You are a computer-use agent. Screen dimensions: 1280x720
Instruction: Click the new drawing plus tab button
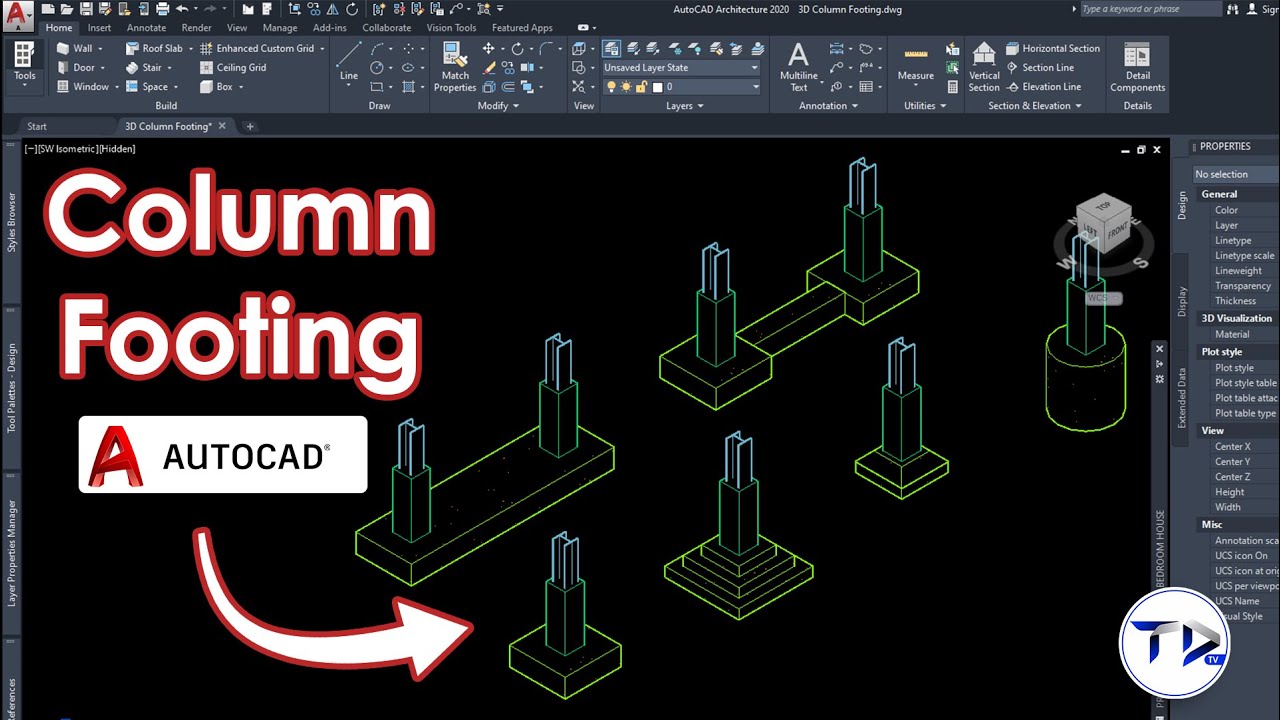click(x=250, y=127)
